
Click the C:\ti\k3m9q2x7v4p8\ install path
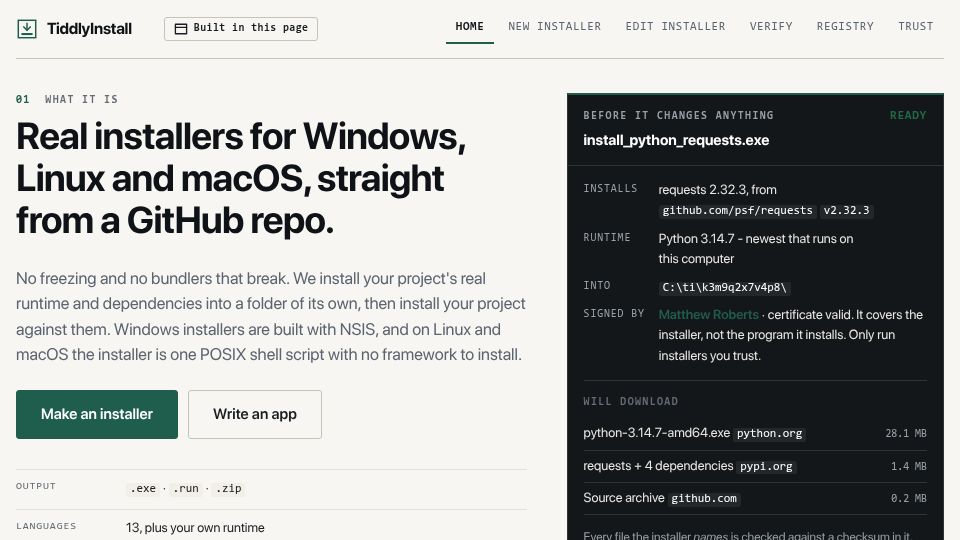click(724, 287)
